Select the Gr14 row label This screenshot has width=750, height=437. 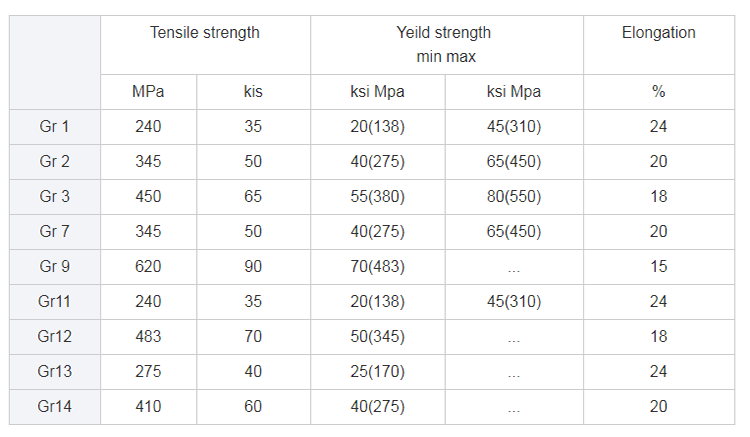click(54, 407)
